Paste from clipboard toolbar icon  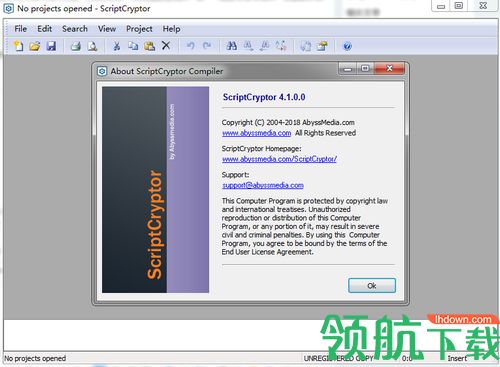tap(149, 46)
